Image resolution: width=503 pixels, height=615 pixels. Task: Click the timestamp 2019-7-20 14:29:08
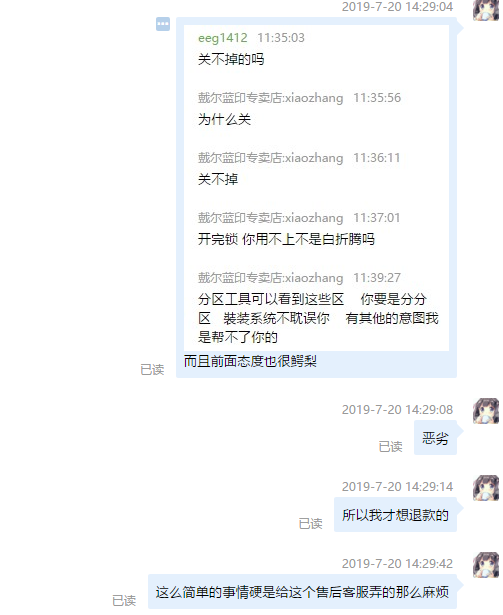(397, 409)
